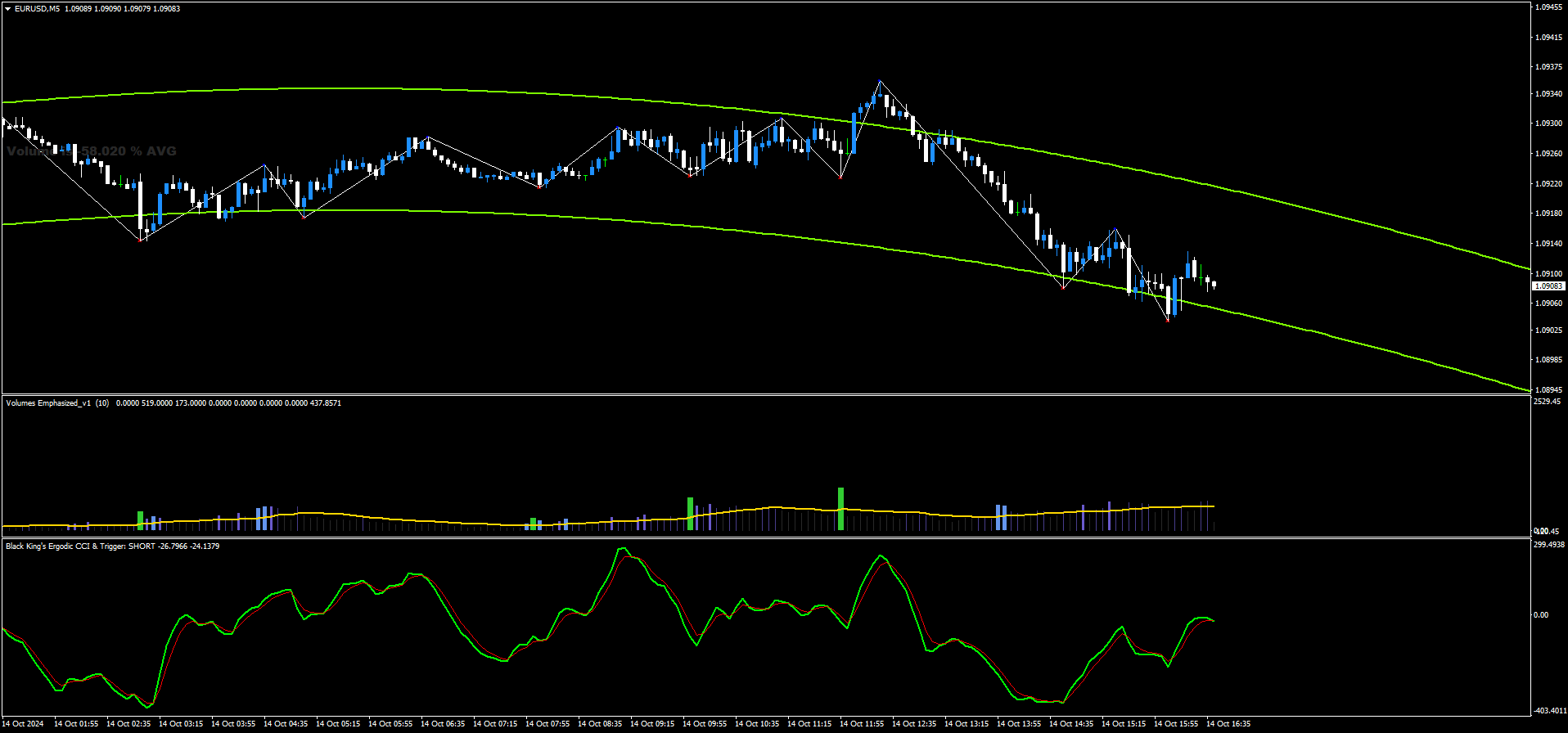
Task: Click the 14 Oct 2024 date label
Action: tap(24, 724)
